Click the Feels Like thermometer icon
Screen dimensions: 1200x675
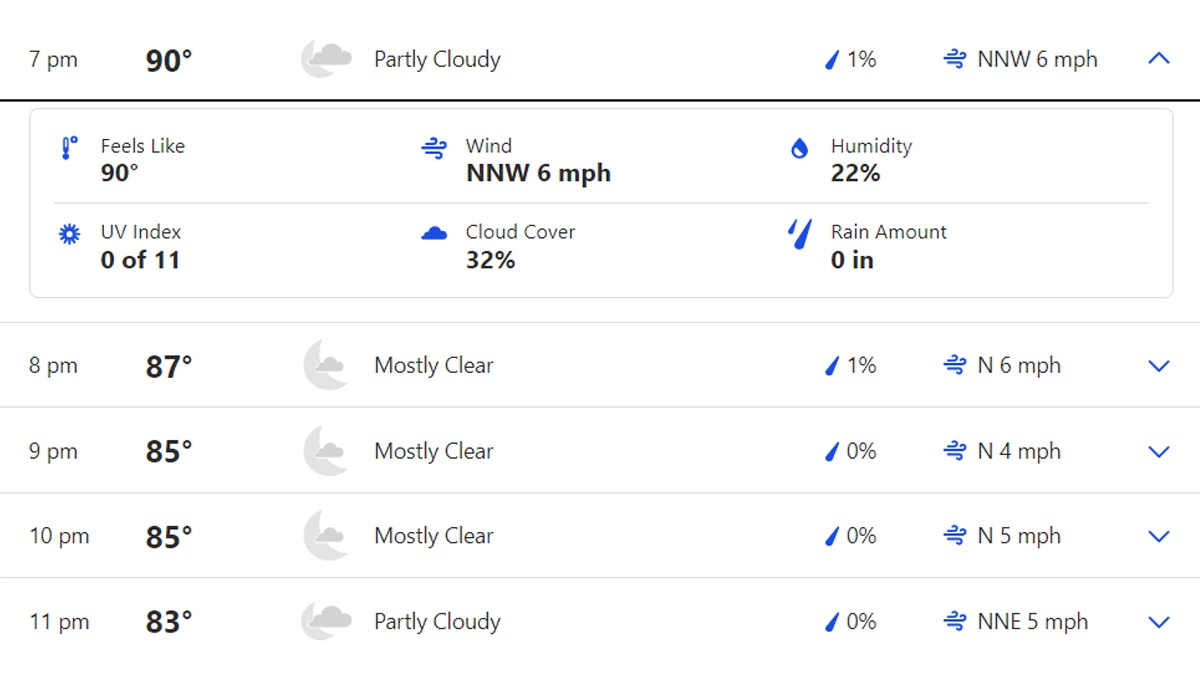[69, 149]
